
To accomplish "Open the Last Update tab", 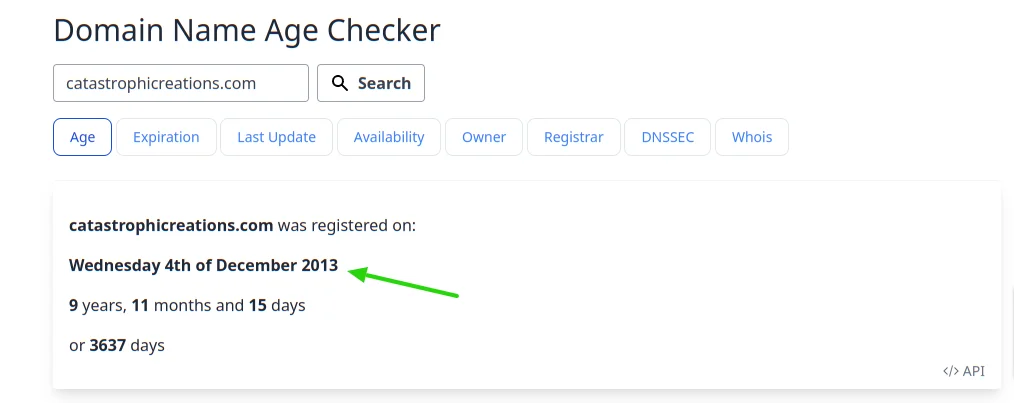I will click(276, 137).
